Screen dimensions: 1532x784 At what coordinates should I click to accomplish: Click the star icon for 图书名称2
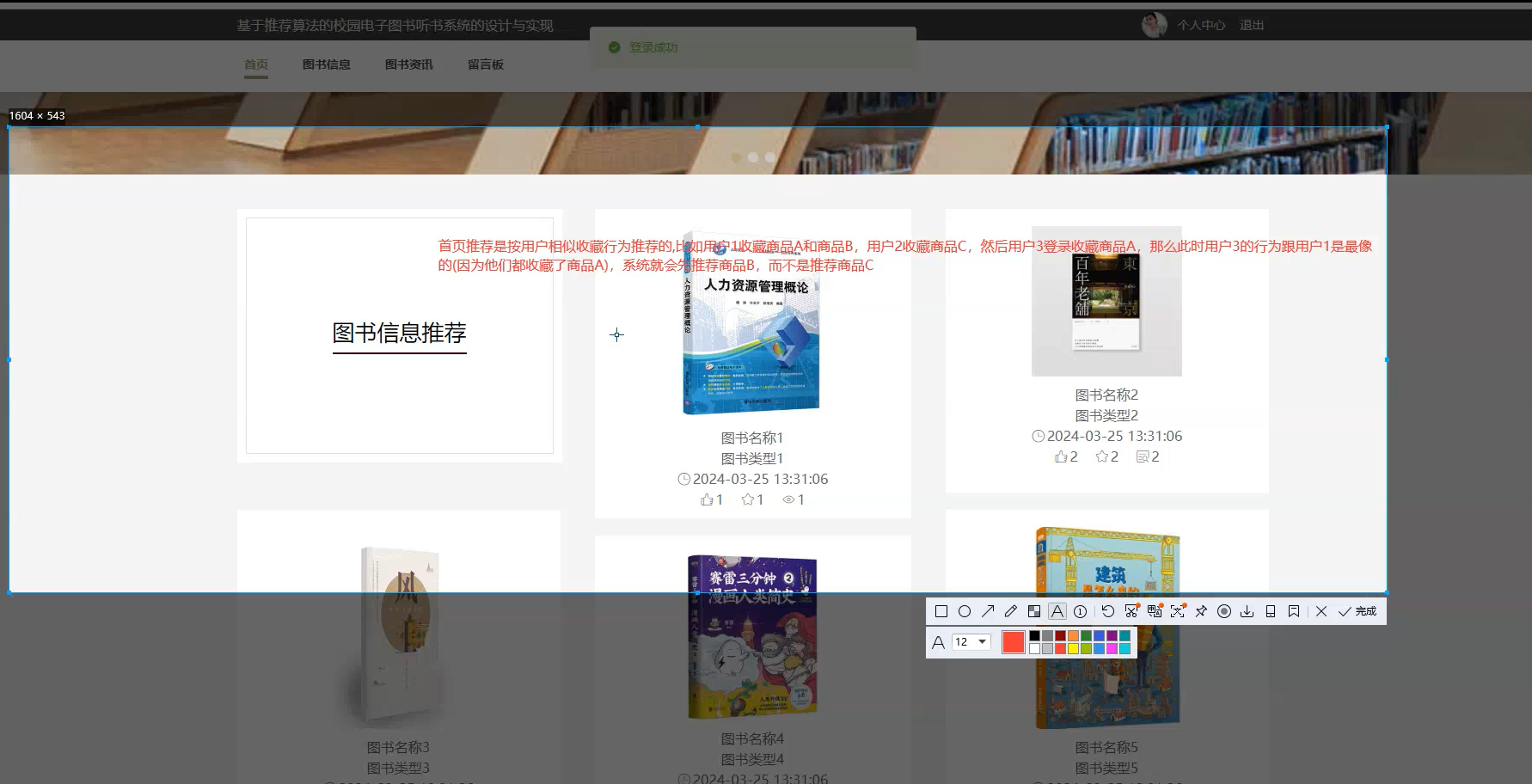click(1102, 456)
